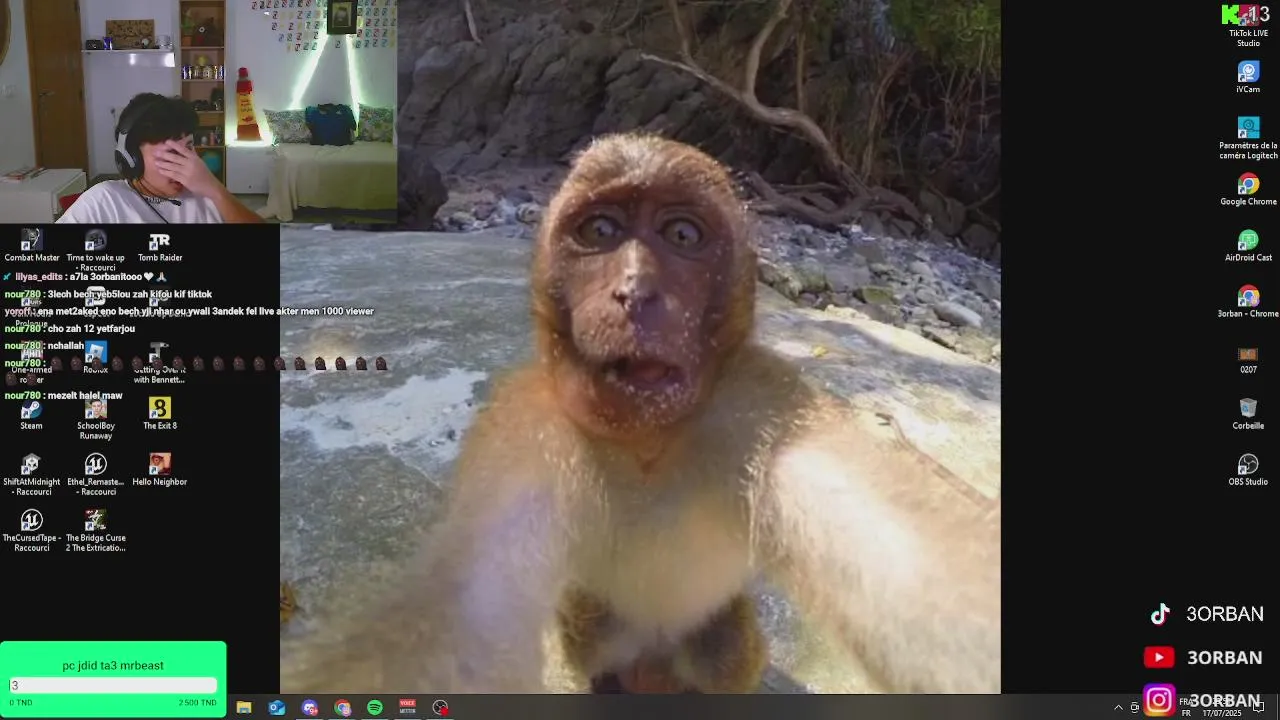Click the donation goal progress bar
The height and width of the screenshot is (720, 1280).
(x=113, y=685)
